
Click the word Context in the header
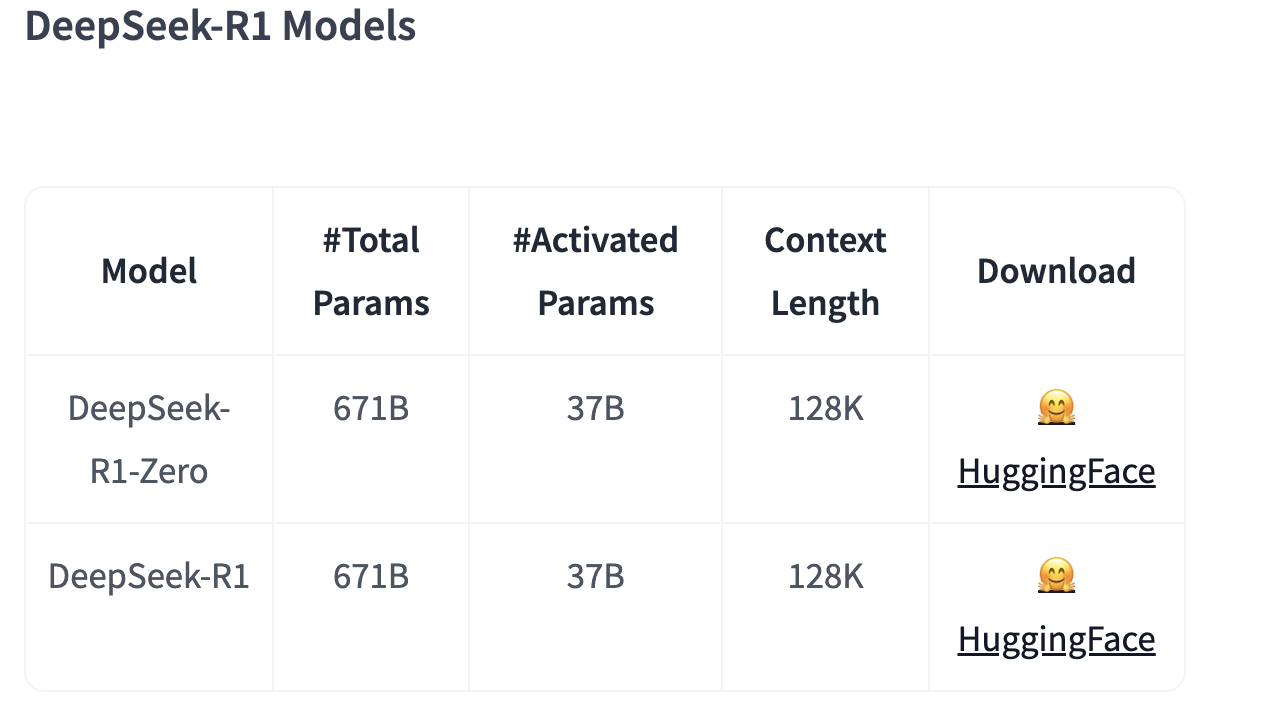point(825,240)
